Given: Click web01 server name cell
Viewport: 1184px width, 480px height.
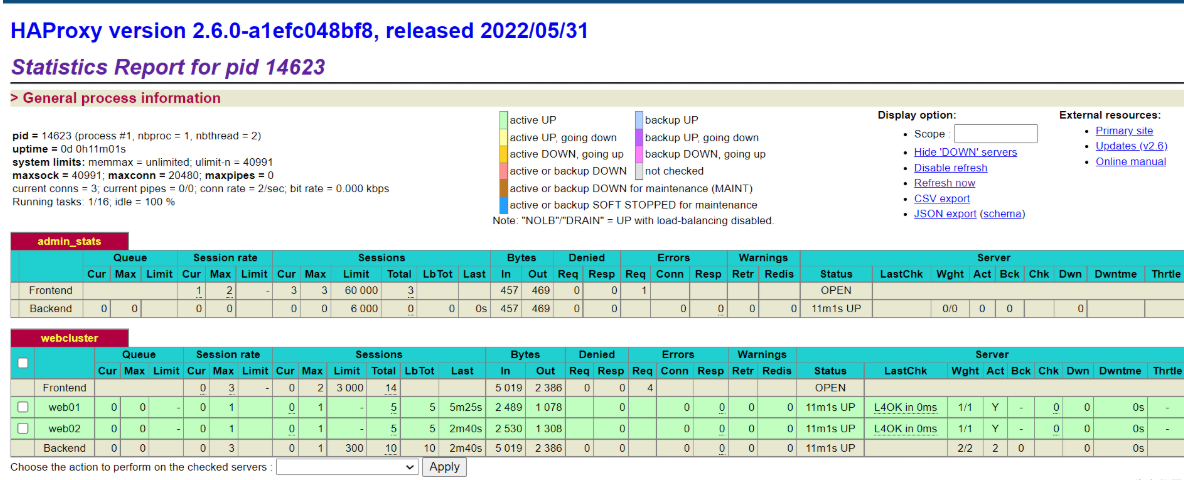Looking at the screenshot, I should (x=64, y=408).
